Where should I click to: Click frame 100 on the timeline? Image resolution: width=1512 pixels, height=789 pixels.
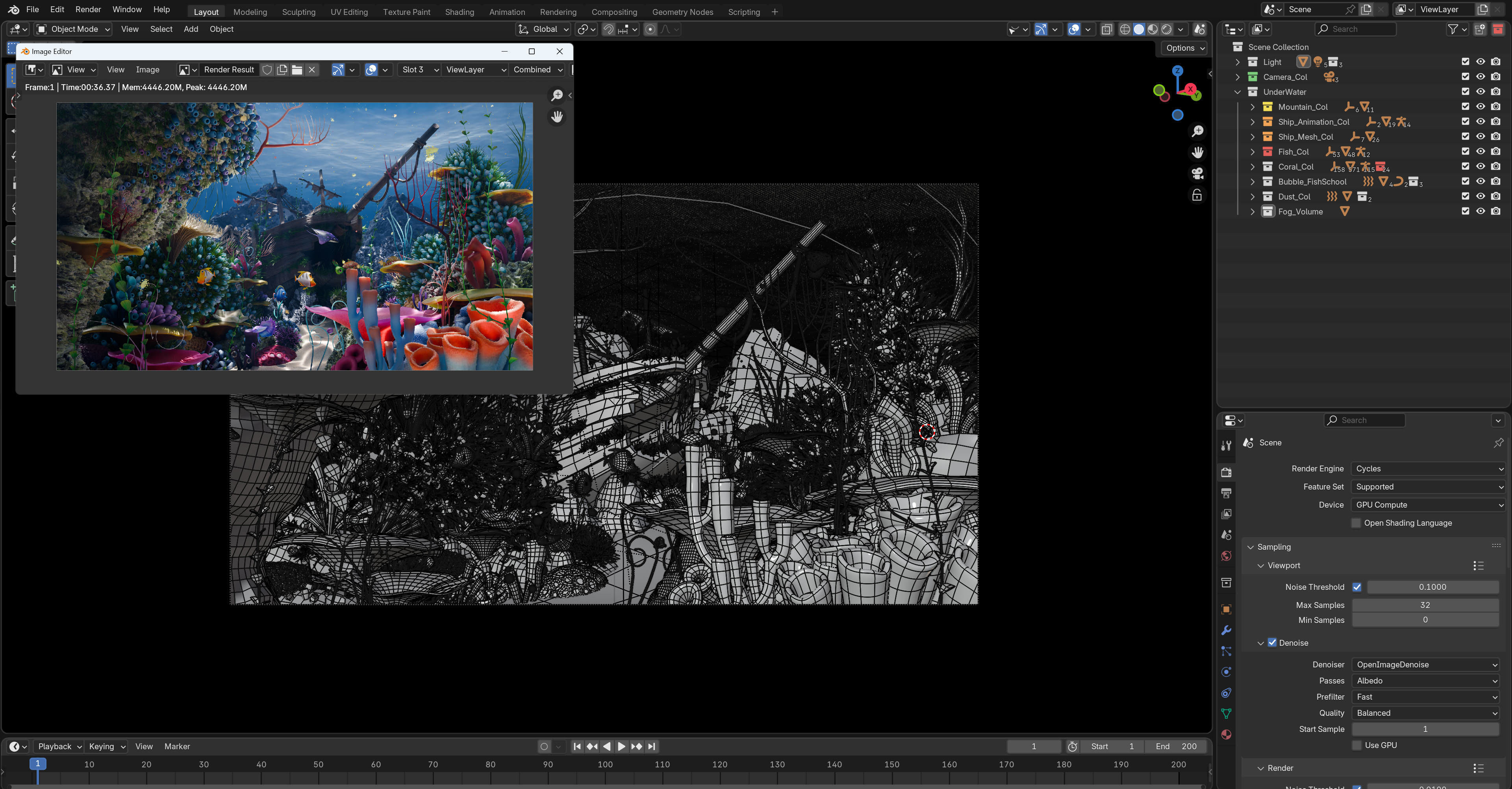click(x=605, y=764)
